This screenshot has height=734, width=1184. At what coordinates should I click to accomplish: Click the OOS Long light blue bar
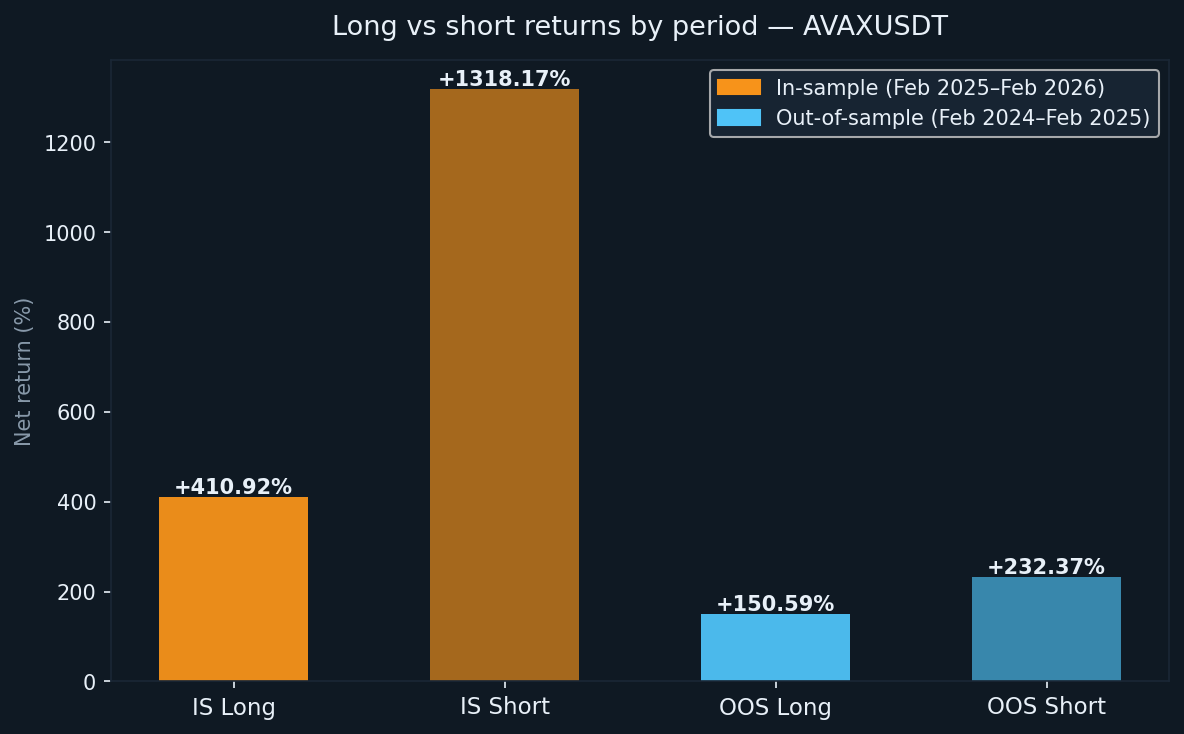coord(775,647)
